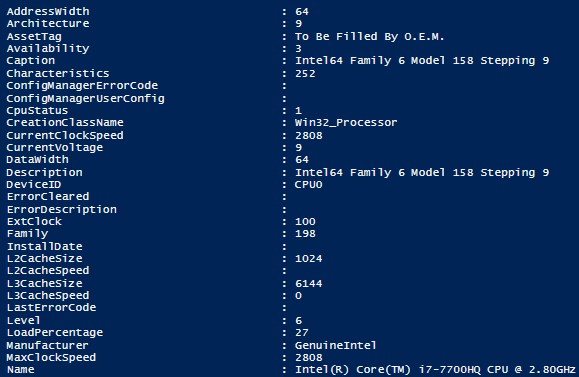Select the Manufacturer value GenuineIntel
579x377 pixels.
336,345
